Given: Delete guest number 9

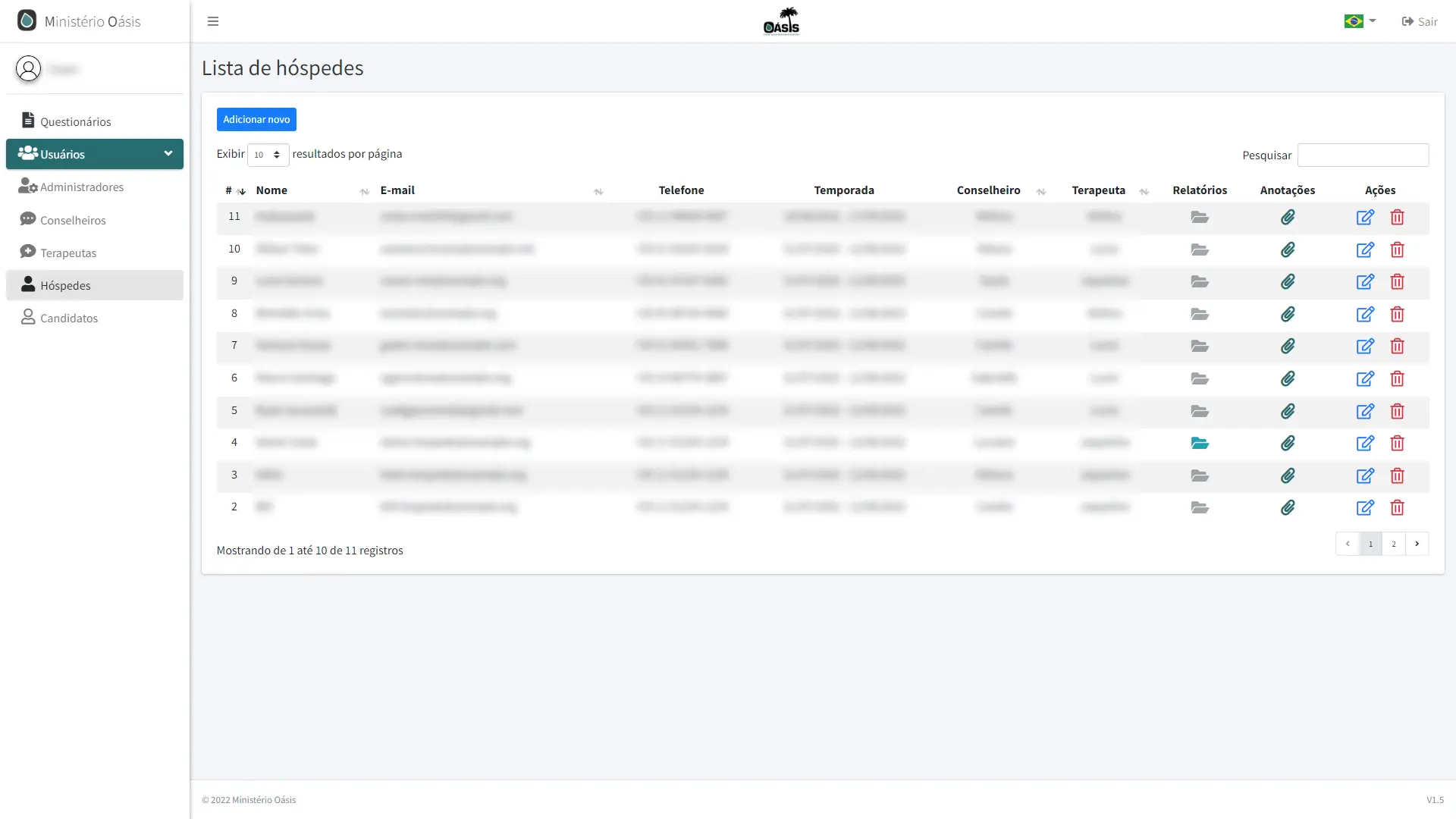Looking at the screenshot, I should 1397,282.
